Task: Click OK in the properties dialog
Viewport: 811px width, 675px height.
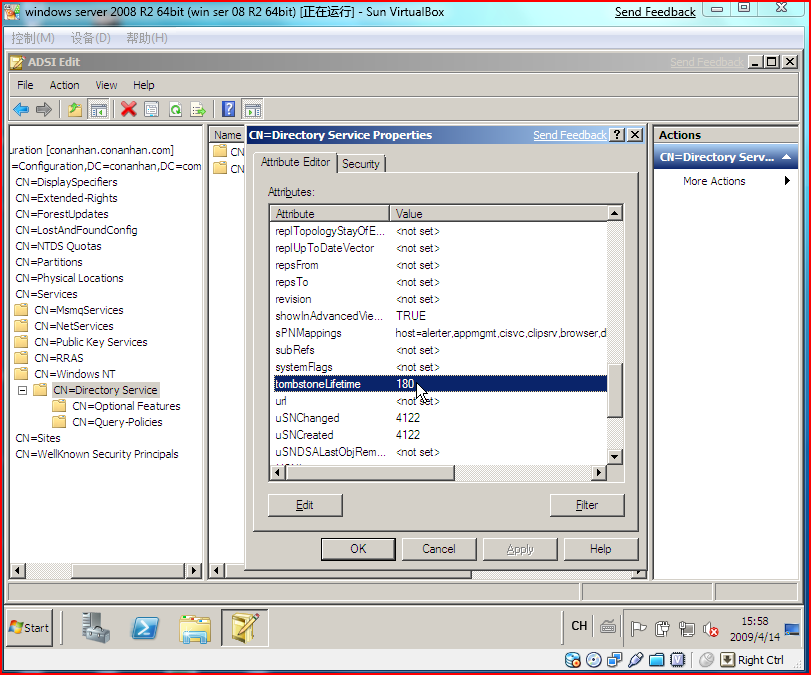Action: [358, 549]
